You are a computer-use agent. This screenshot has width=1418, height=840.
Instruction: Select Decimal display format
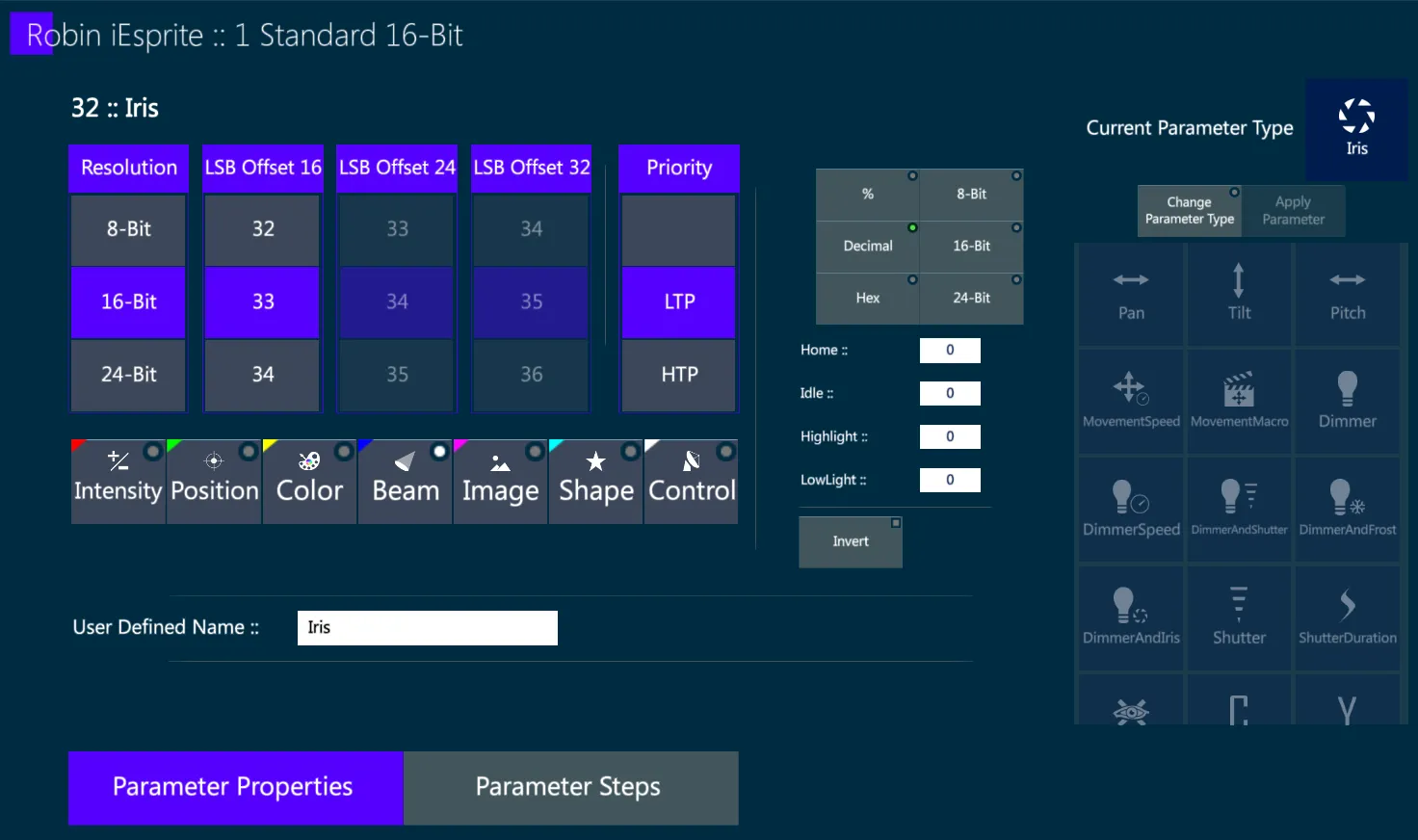pyautogui.click(x=868, y=247)
